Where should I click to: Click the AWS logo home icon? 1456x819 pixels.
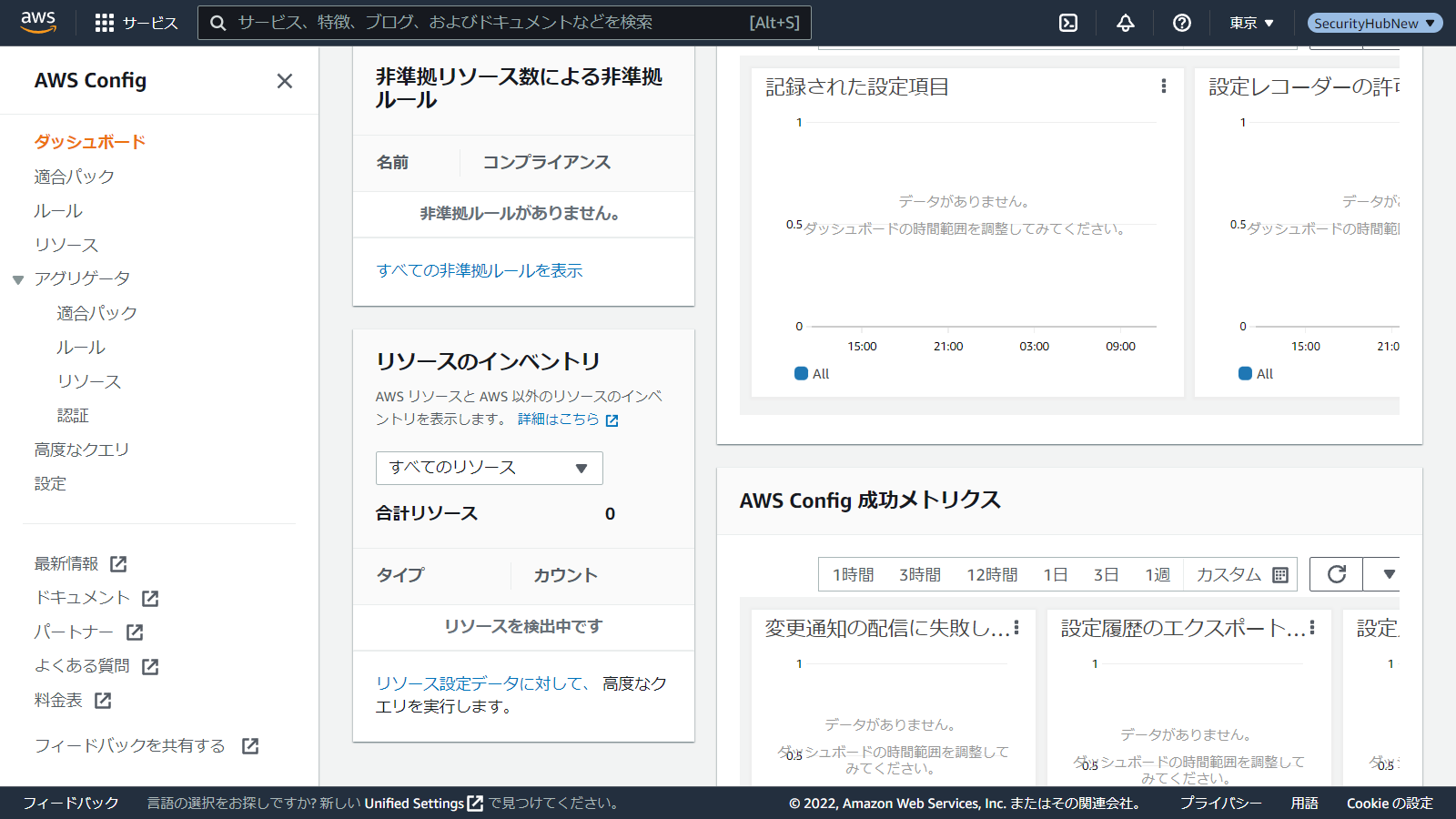[38, 22]
